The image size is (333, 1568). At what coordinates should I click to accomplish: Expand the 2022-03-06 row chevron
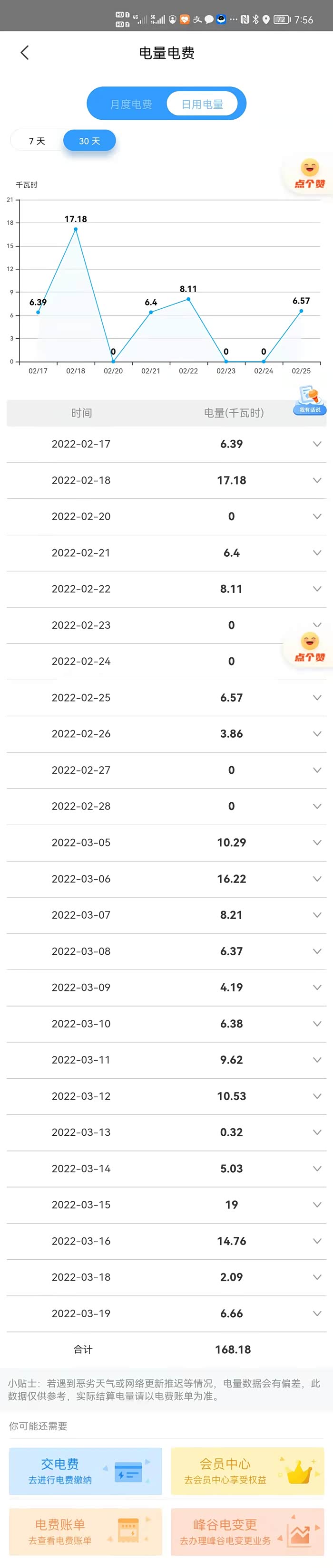point(316,879)
